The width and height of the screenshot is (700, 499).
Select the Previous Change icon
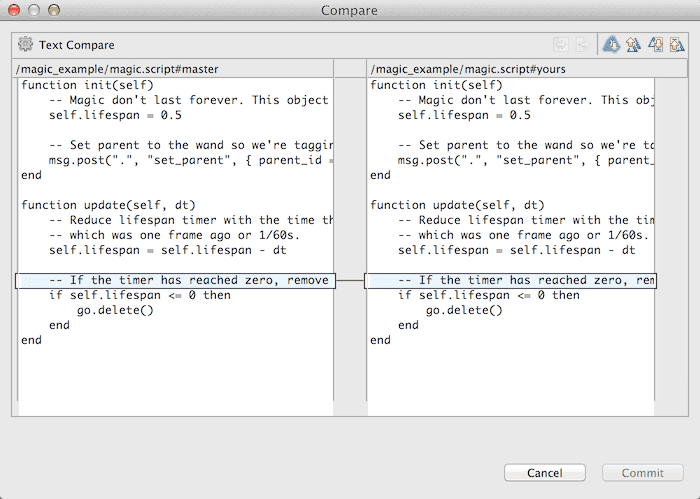click(x=677, y=45)
